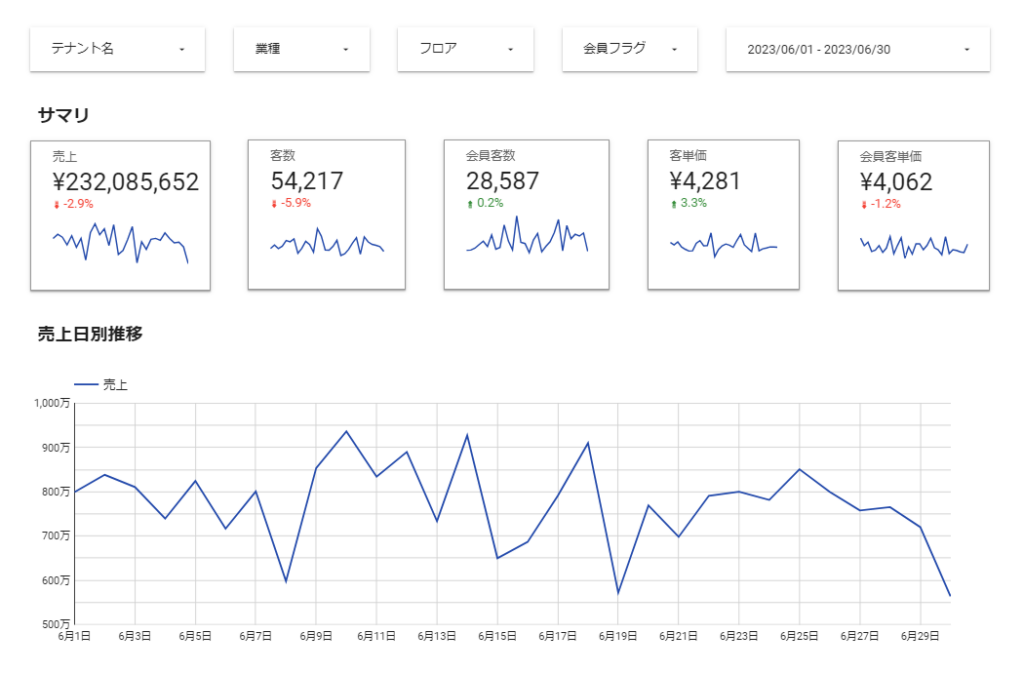1024x673 pixels.
Task: Click the sparkline in the 会員客単価 scorecard
Action: (x=913, y=246)
